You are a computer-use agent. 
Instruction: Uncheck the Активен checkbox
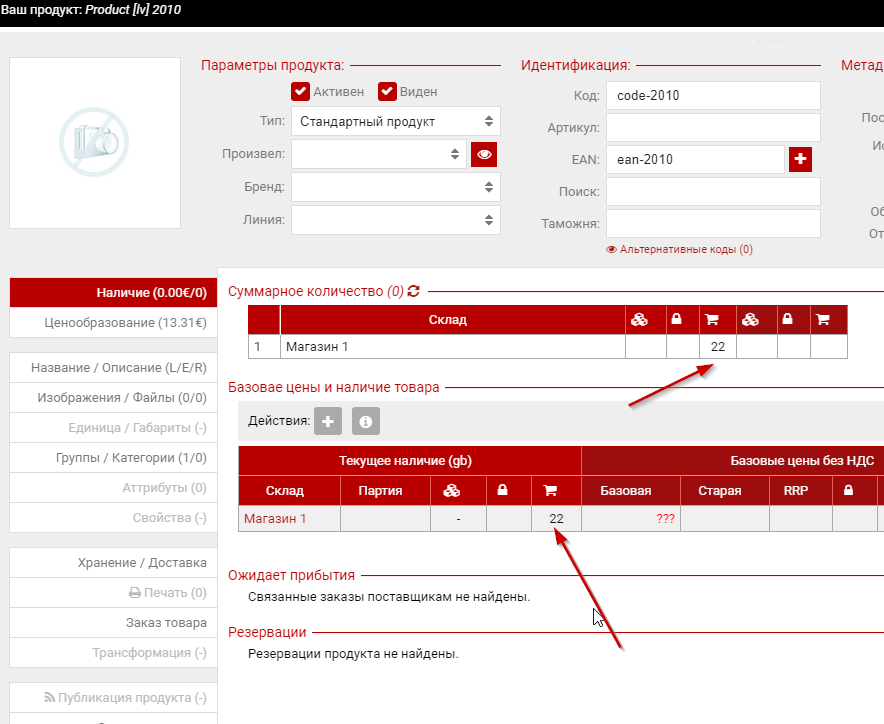pyautogui.click(x=300, y=92)
